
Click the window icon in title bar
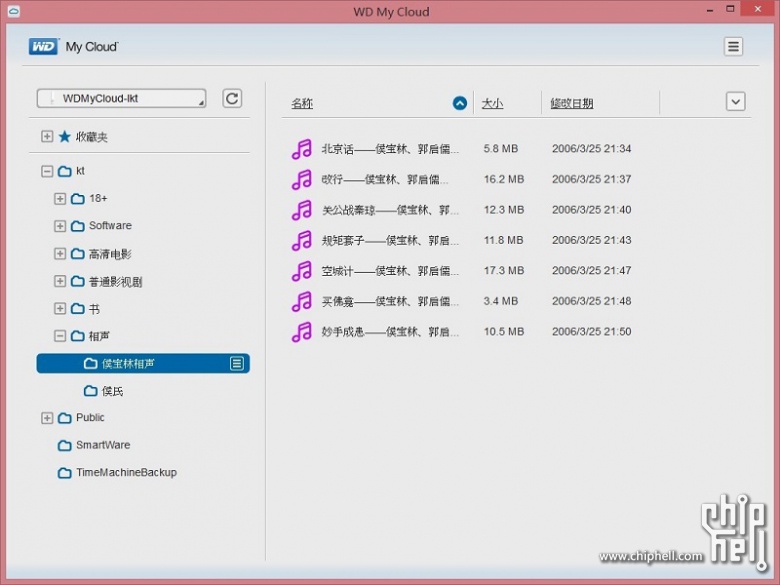tap(14, 11)
